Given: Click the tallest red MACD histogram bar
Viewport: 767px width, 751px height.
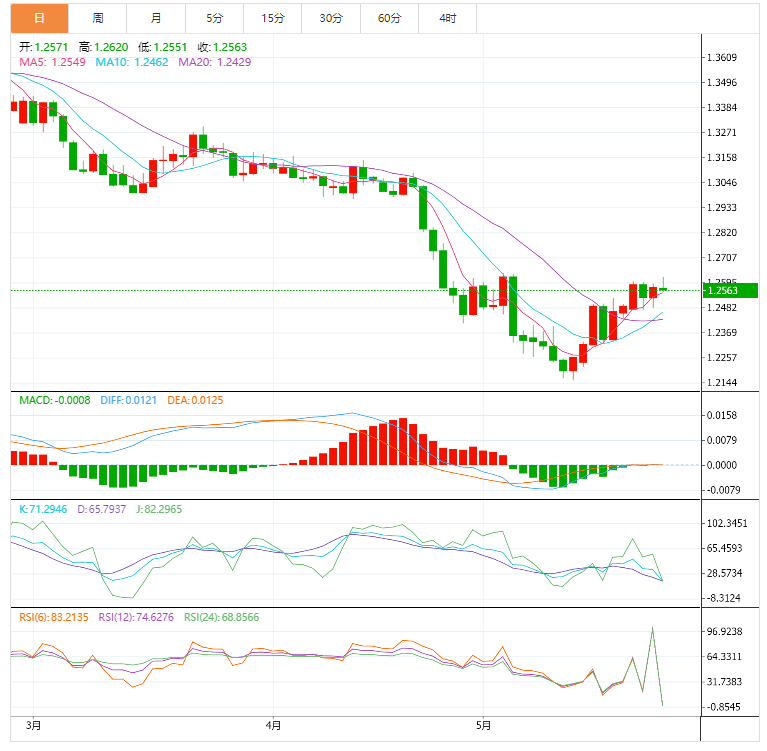Looking at the screenshot, I should 403,441.
